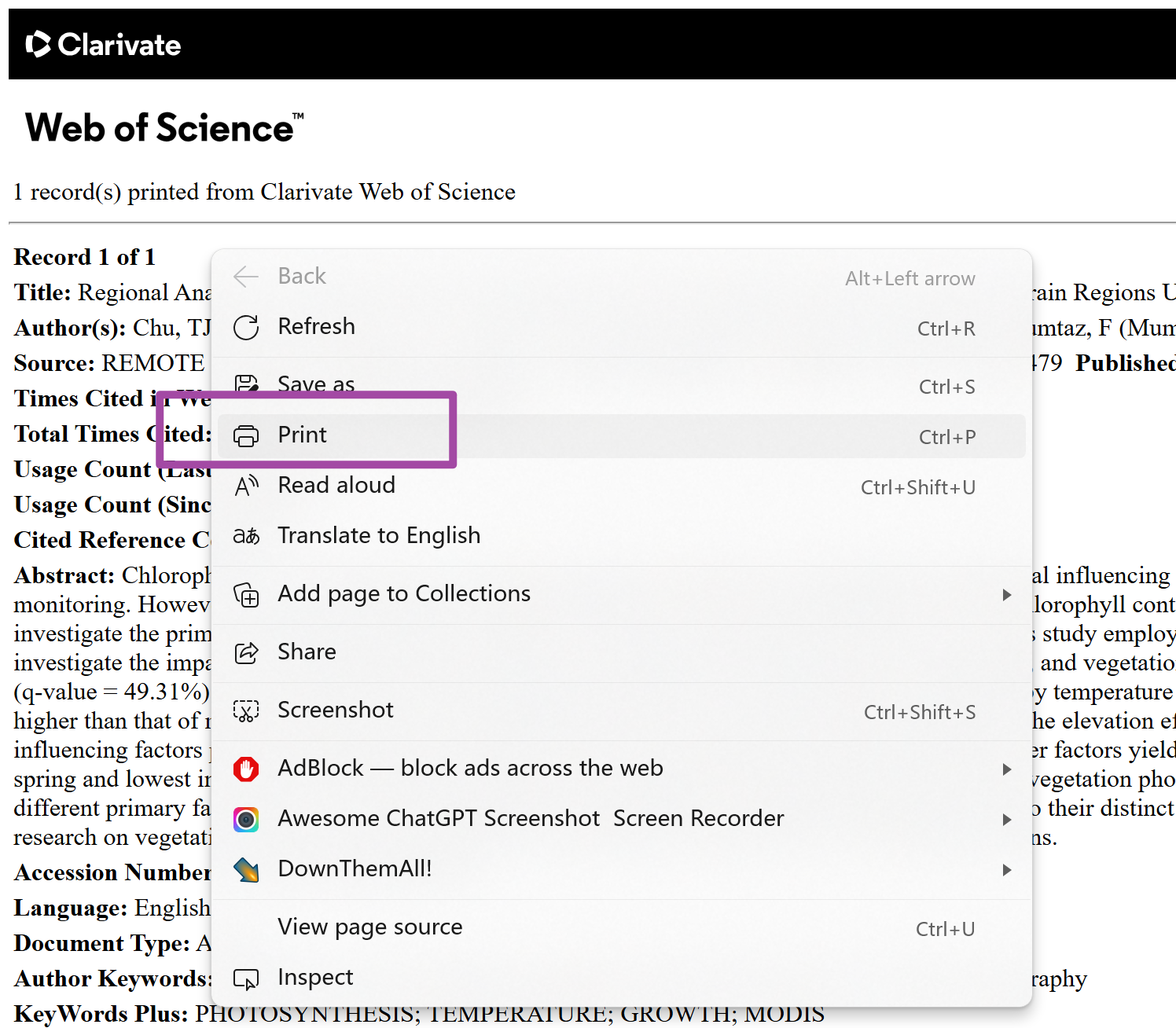Expand the Add page to Collections submenu arrow
This screenshot has height=1028, width=1176.
click(1006, 595)
